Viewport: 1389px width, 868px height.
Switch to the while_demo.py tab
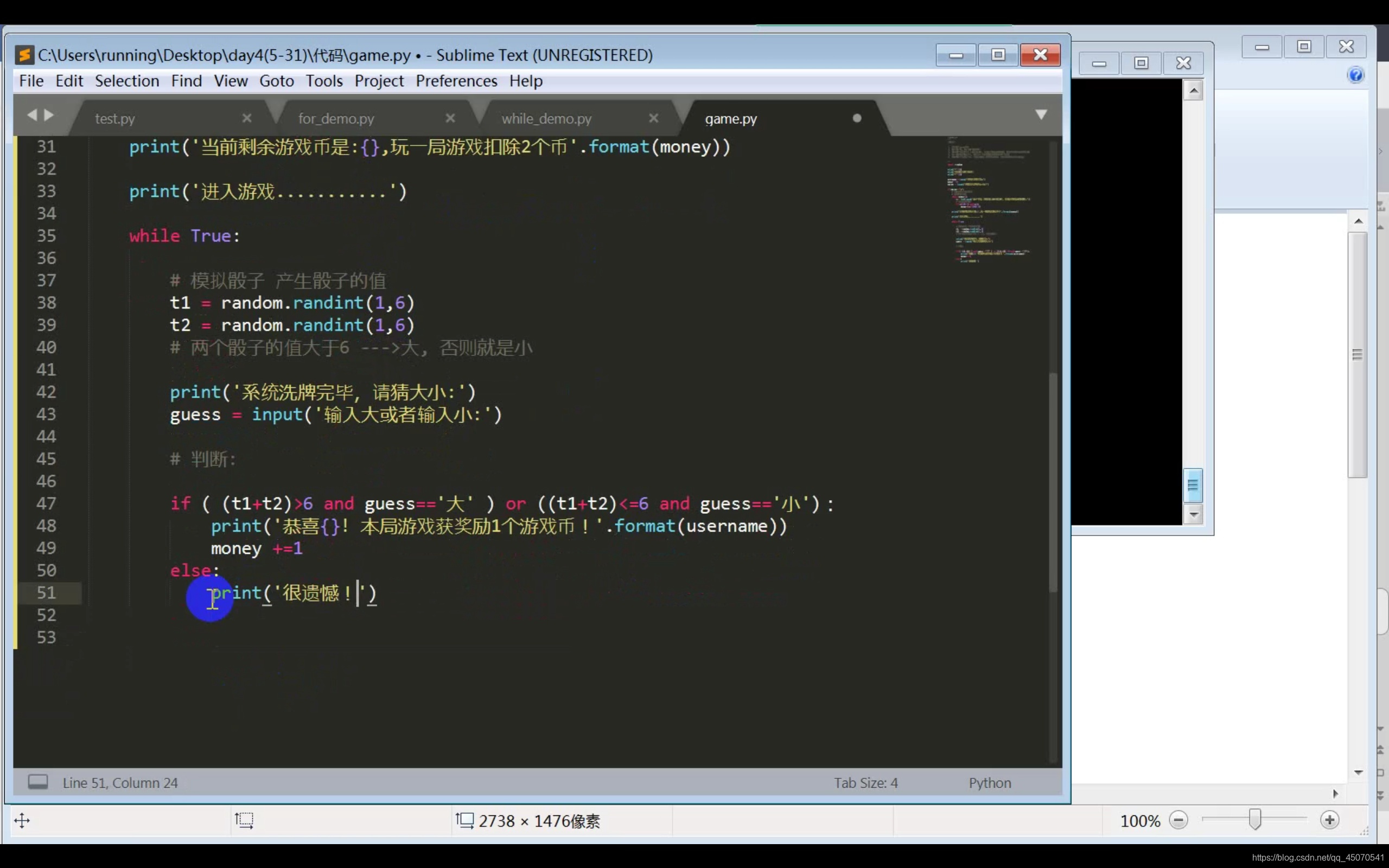[546, 119]
